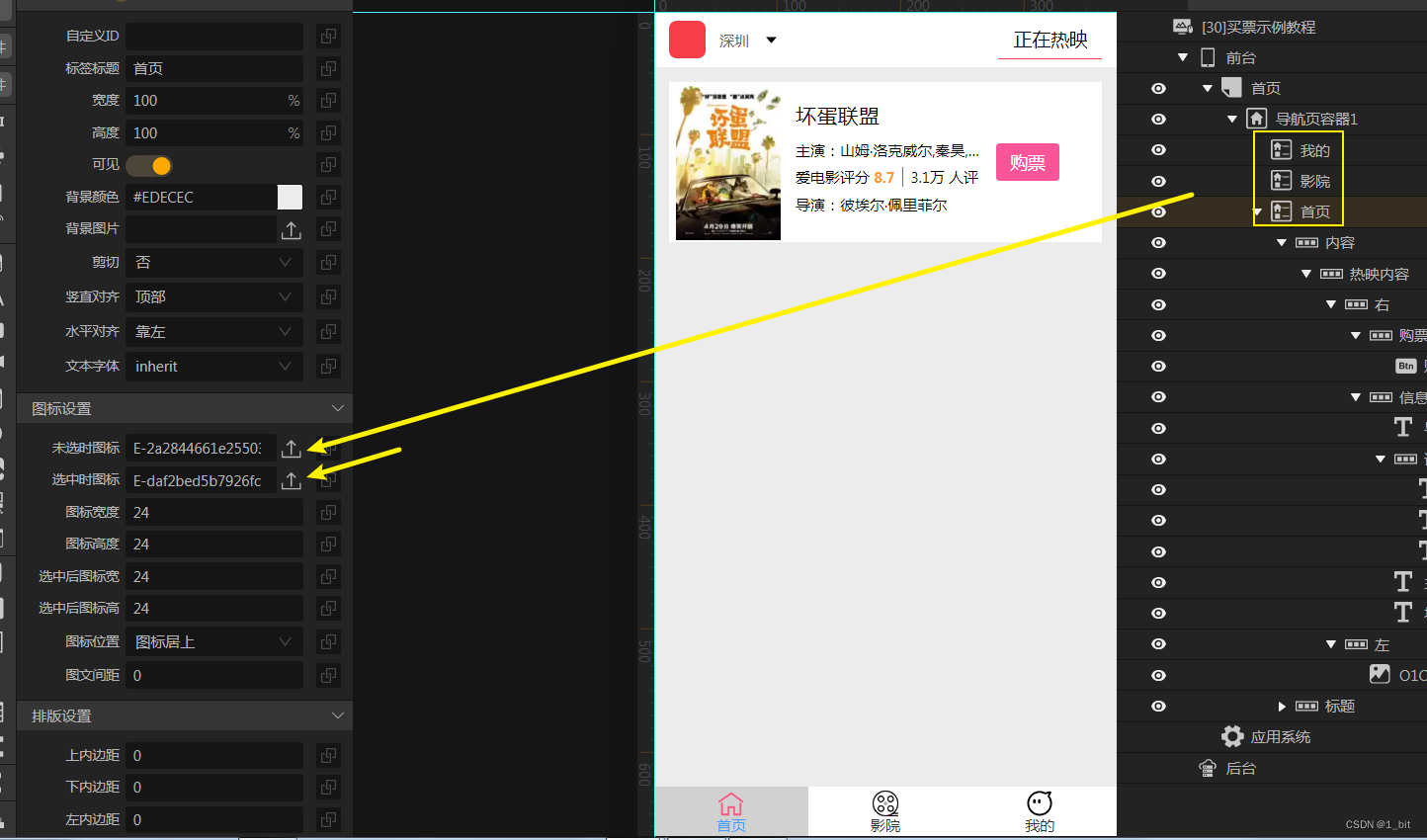1427x840 pixels.
Task: Click the upload icon beside 选中时图标
Action: pyautogui.click(x=292, y=480)
